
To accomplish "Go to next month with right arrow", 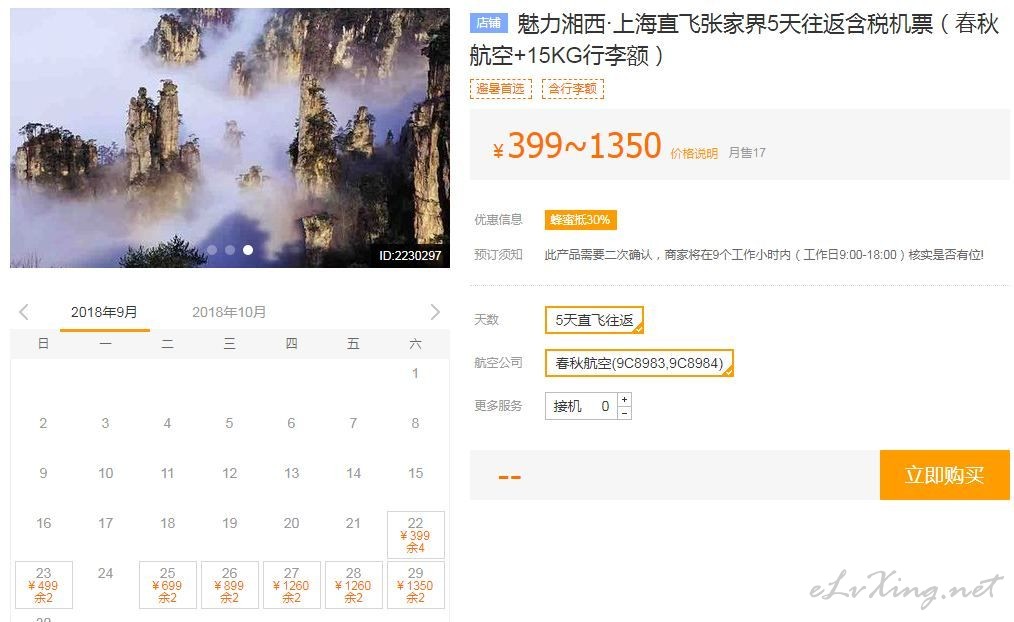I will coord(435,312).
